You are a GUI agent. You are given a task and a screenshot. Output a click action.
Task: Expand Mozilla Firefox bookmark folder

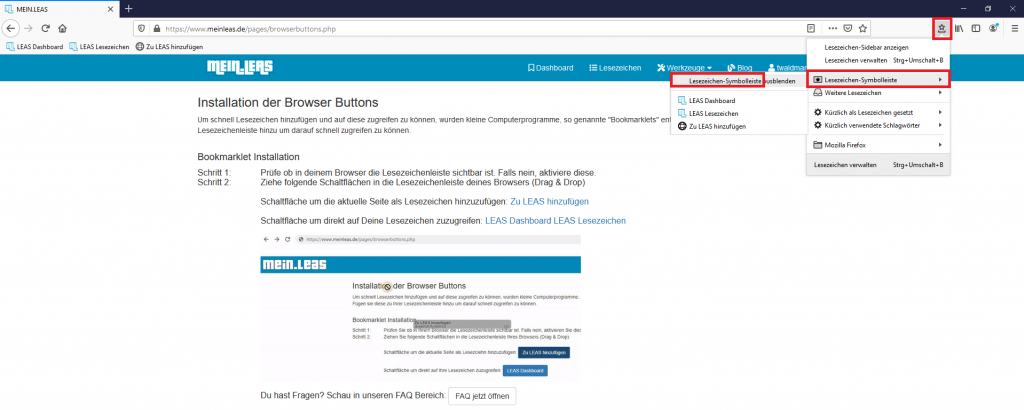(877, 145)
